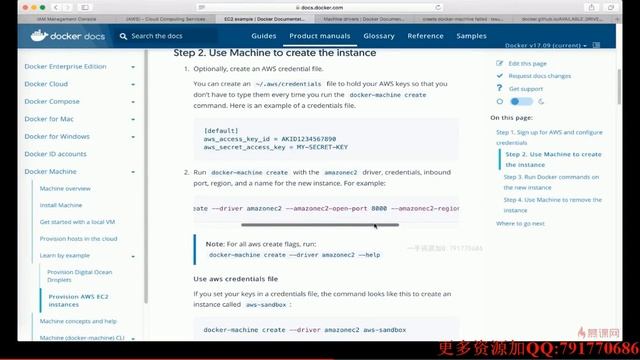The height and width of the screenshot is (360, 640).
Task: Open the Samples menu
Action: (x=471, y=36)
